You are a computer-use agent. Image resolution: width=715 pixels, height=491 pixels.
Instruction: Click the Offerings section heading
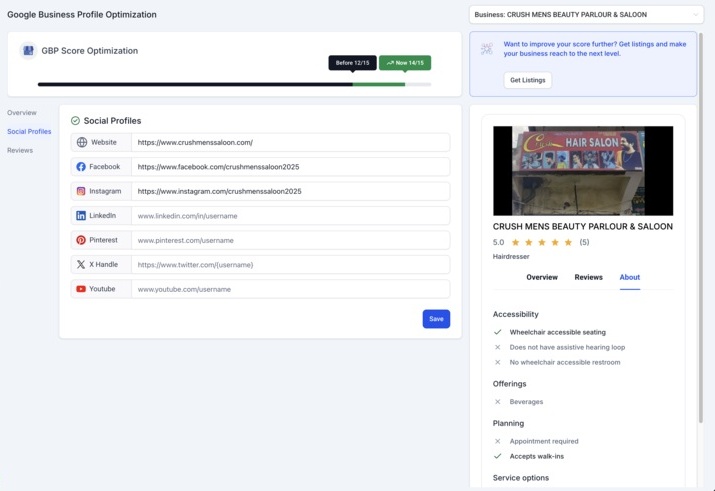[x=509, y=384]
